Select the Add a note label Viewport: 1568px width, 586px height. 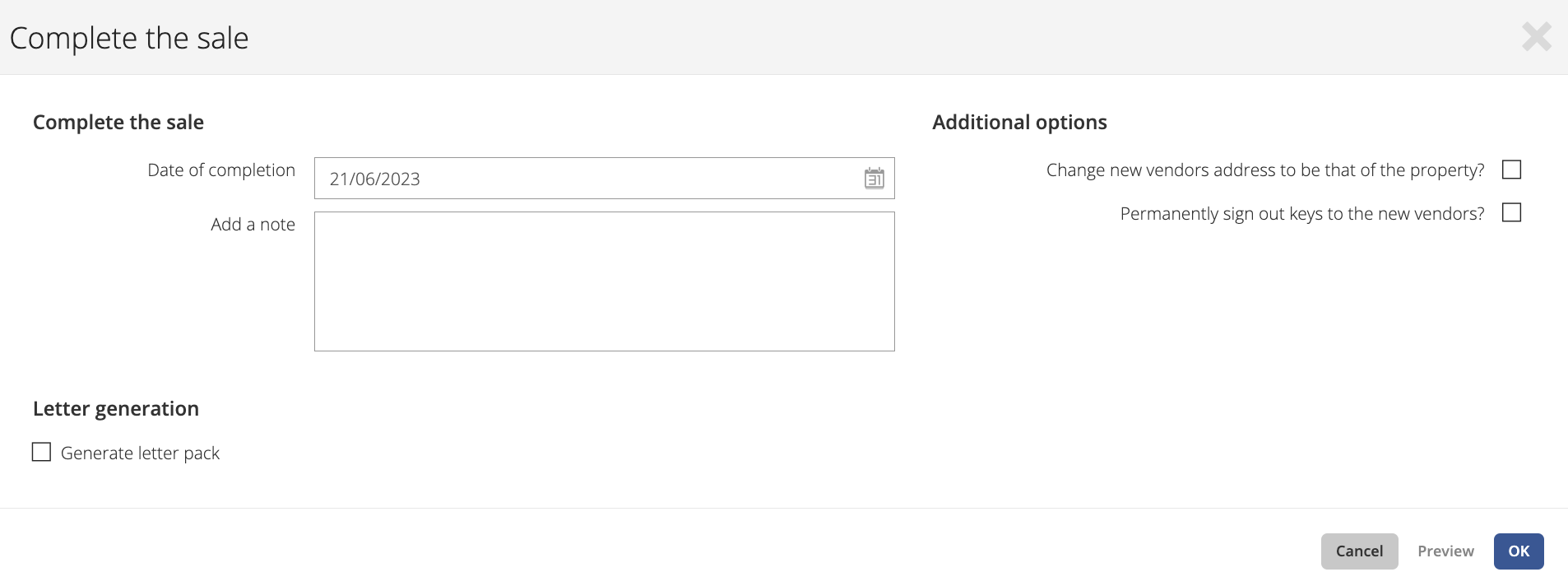[253, 224]
